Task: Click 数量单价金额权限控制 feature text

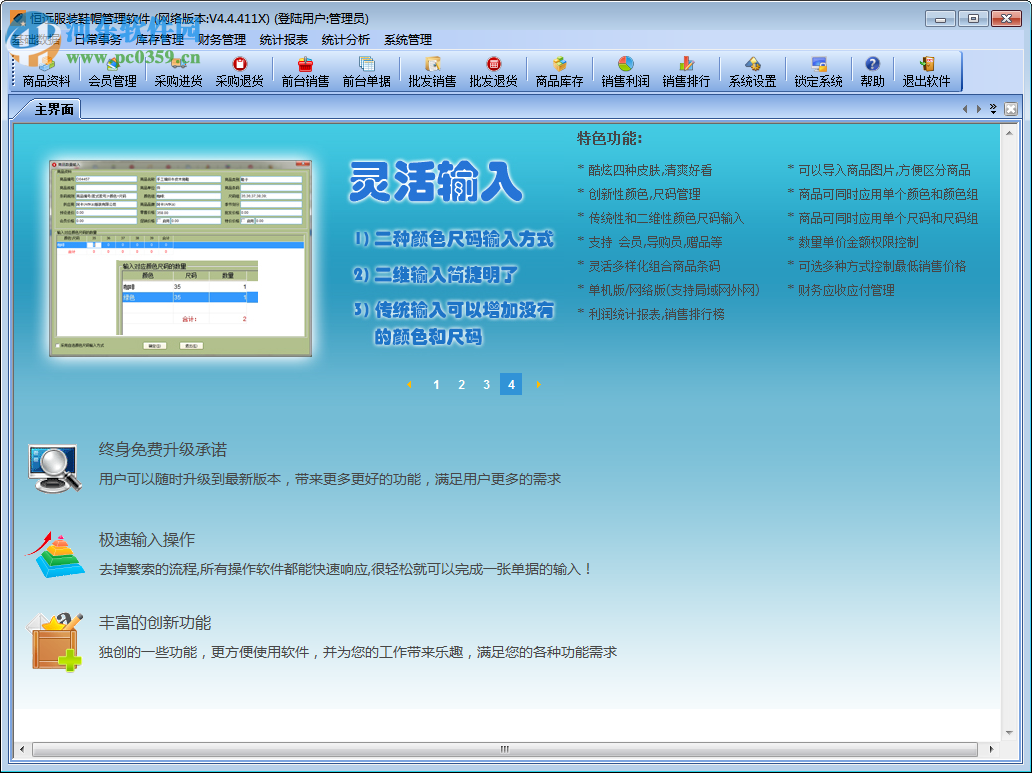Action: [x=858, y=242]
